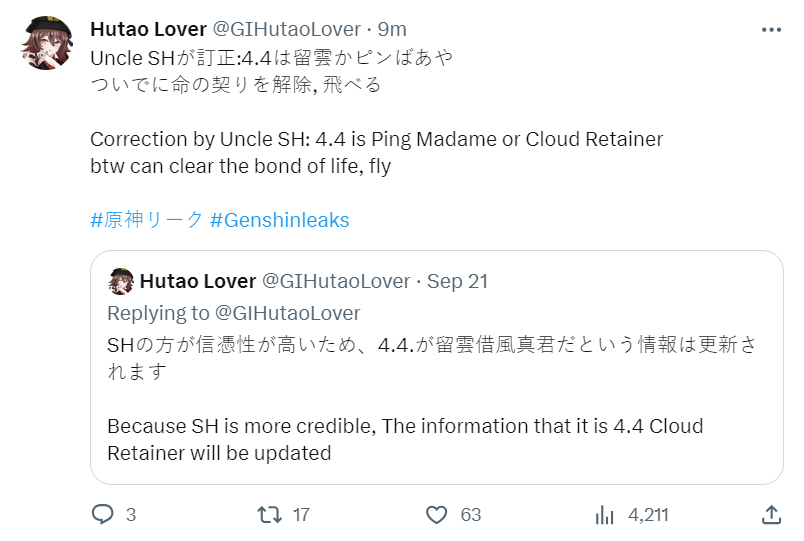Viewport: 804px width, 541px height.
Task: Click the Hutao Lover display name at top
Action: pyautogui.click(x=148, y=29)
